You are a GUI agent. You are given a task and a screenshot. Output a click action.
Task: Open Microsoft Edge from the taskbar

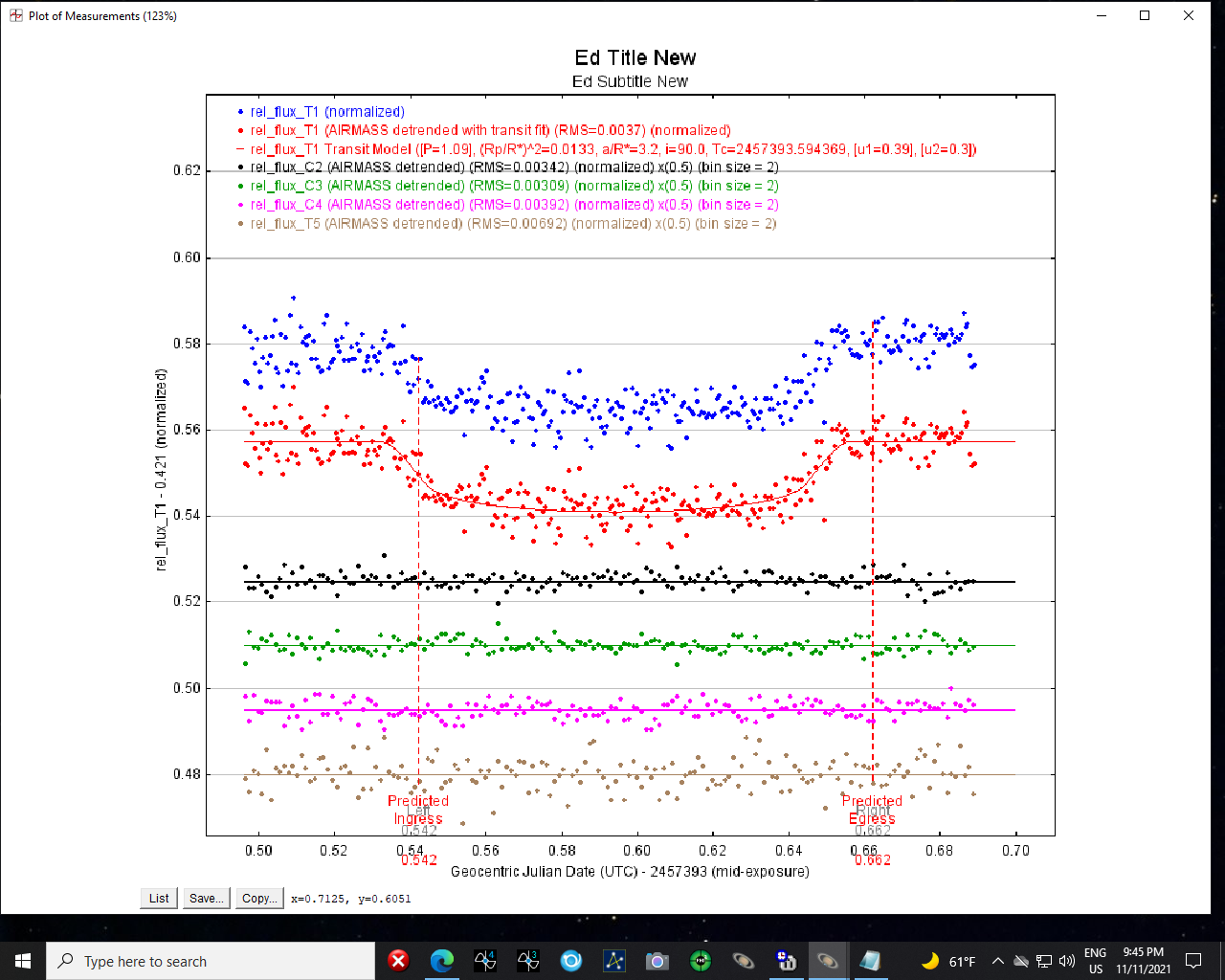441,960
